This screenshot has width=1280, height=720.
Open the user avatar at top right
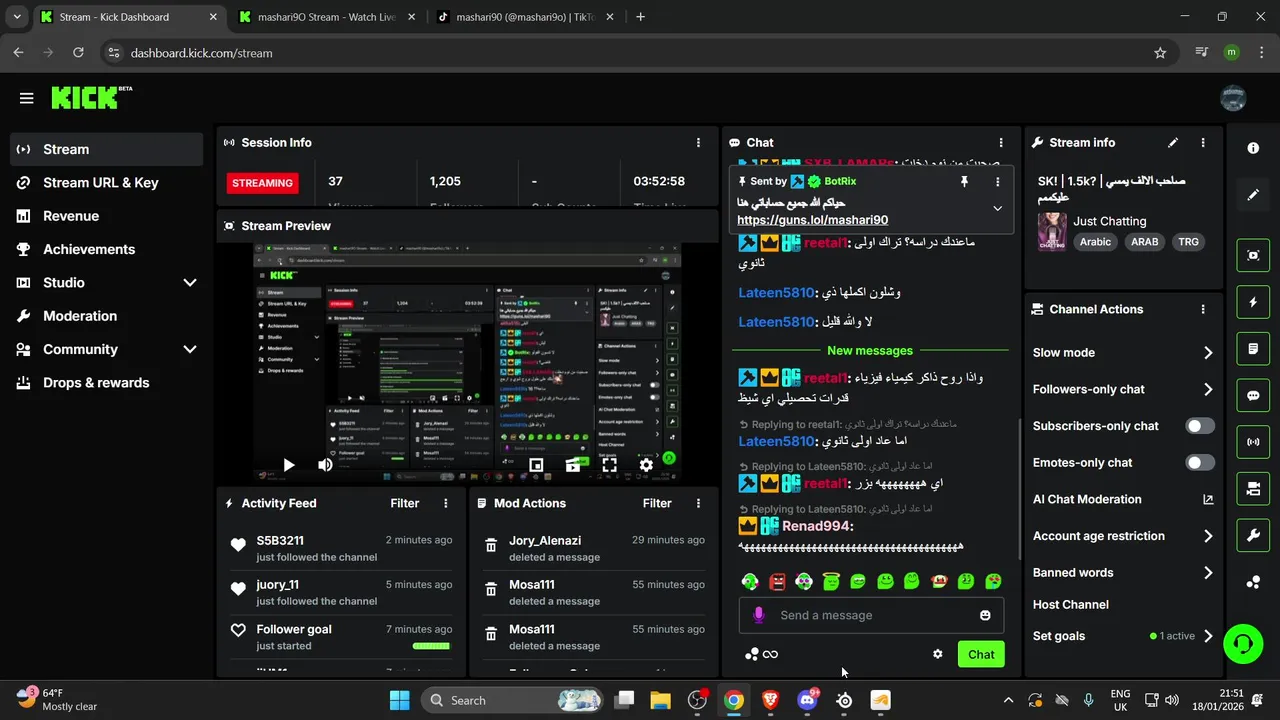pos(1233,98)
